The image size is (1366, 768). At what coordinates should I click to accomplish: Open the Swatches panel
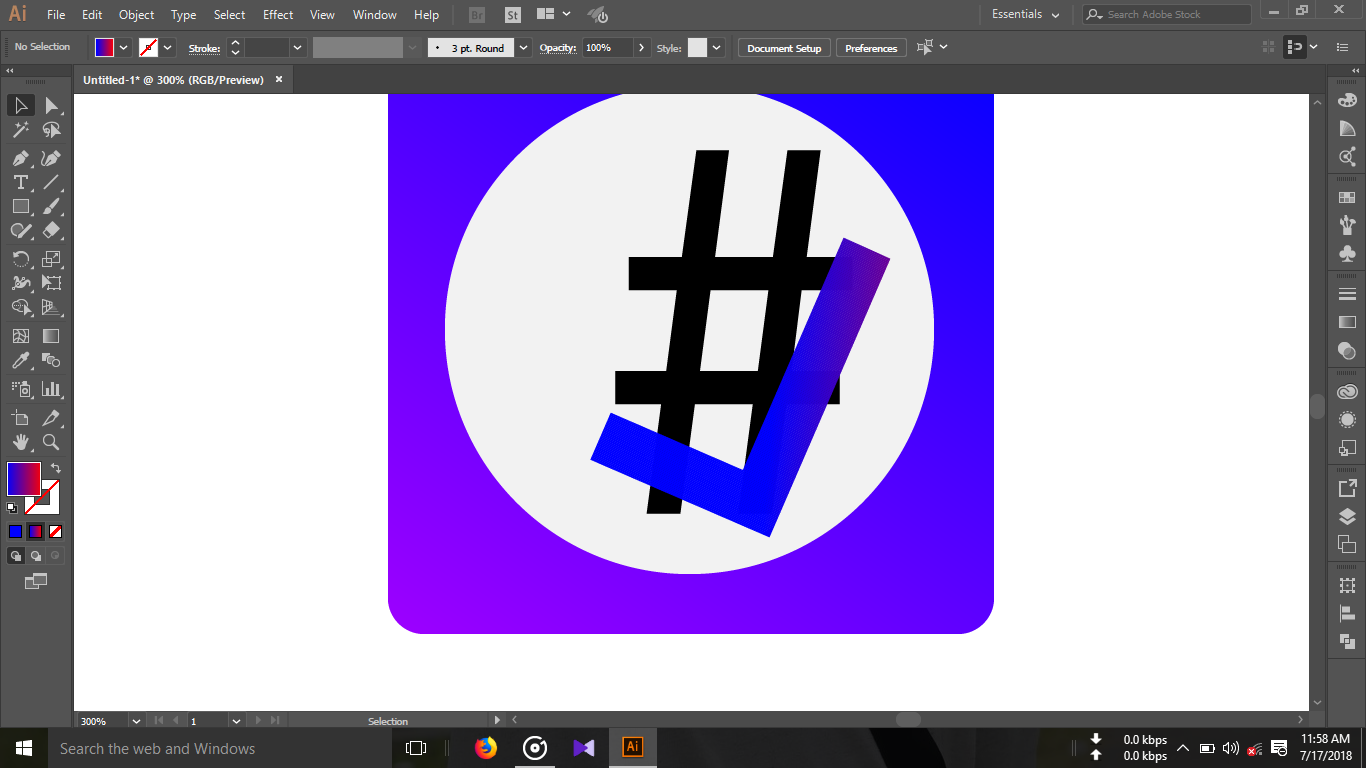pyautogui.click(x=1347, y=197)
